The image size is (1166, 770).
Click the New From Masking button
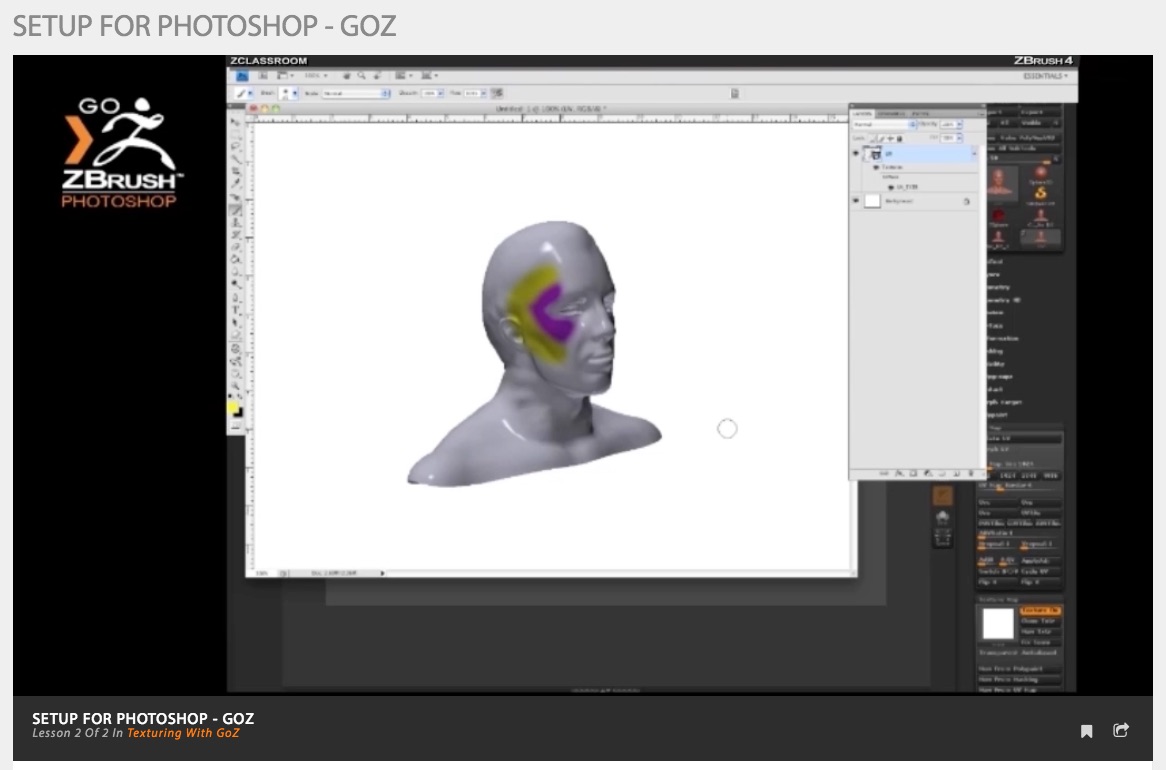pyautogui.click(x=1020, y=678)
